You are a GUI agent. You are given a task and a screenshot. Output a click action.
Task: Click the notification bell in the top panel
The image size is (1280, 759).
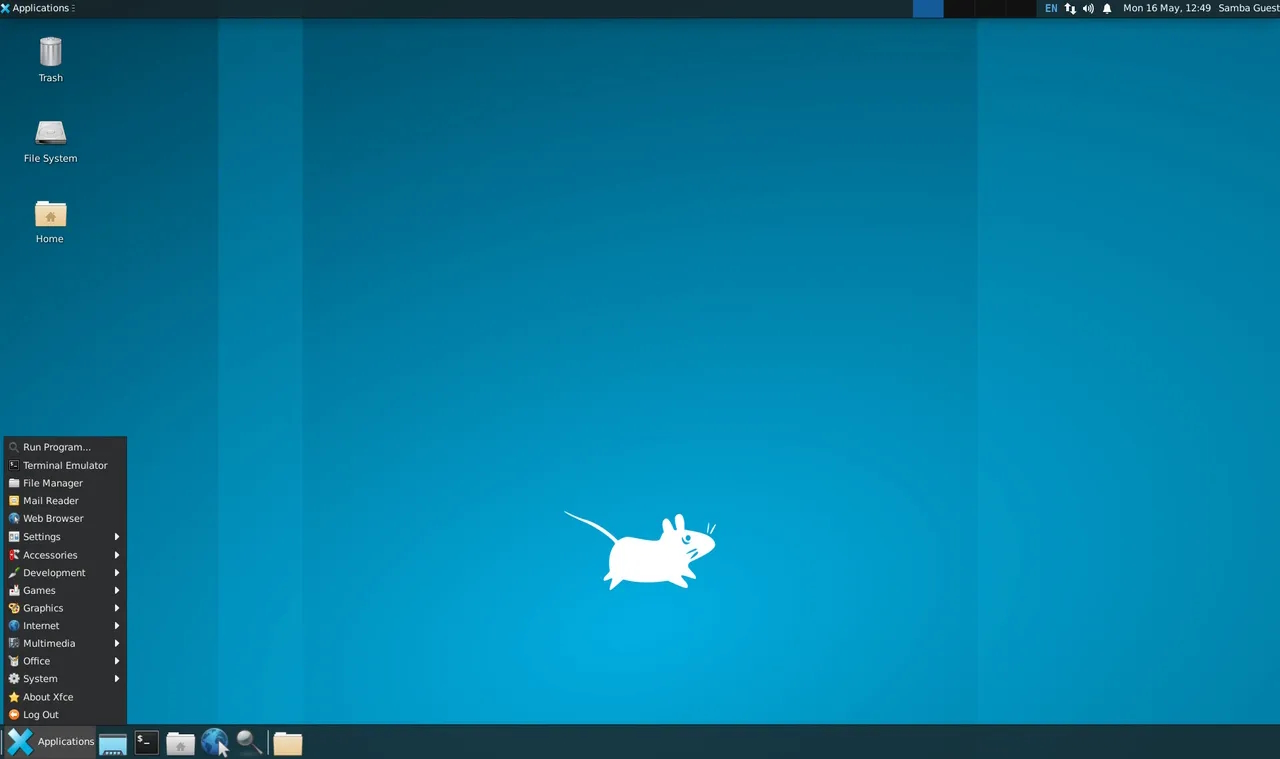click(x=1106, y=8)
